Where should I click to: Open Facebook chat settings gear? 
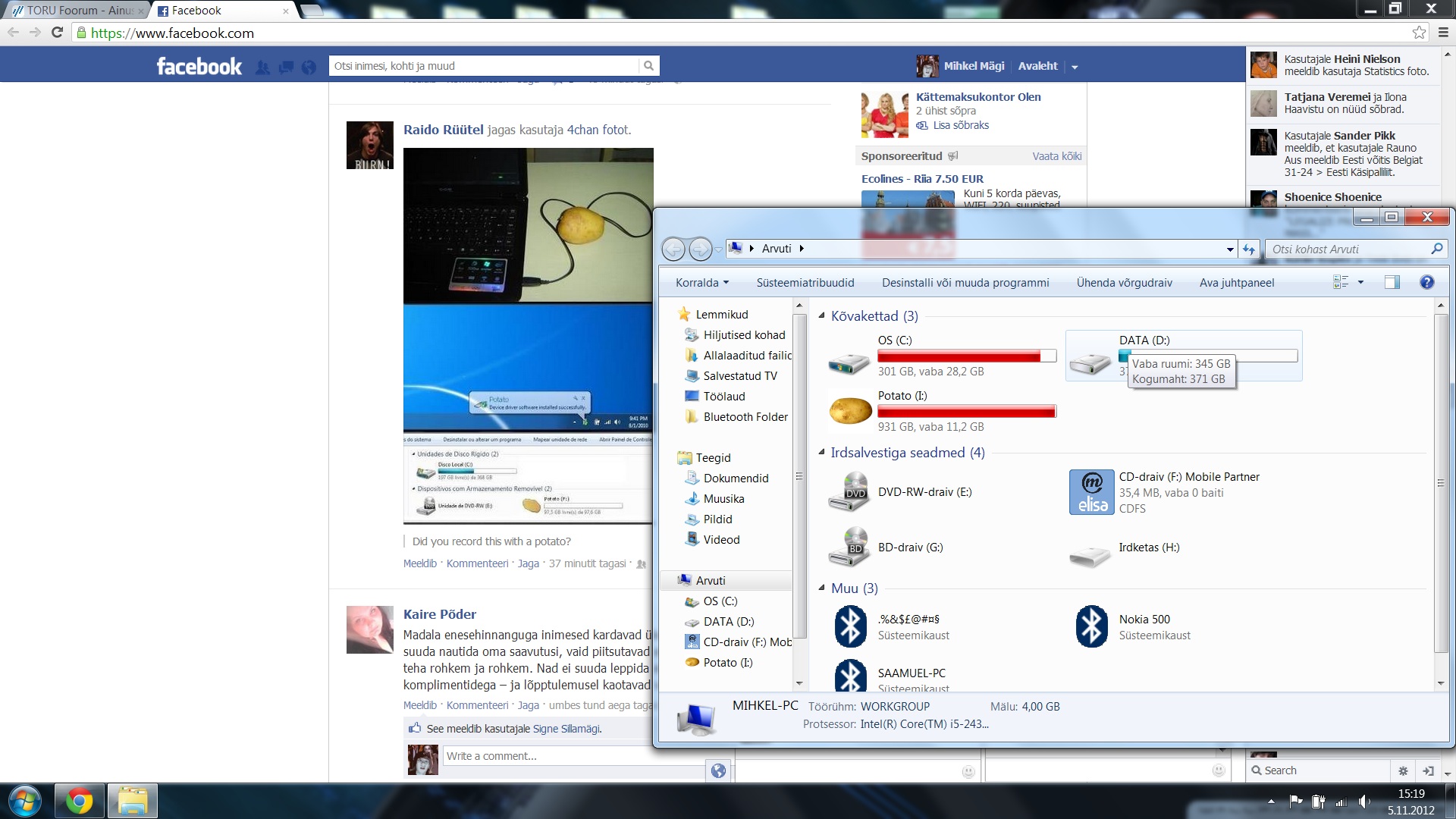click(1403, 770)
